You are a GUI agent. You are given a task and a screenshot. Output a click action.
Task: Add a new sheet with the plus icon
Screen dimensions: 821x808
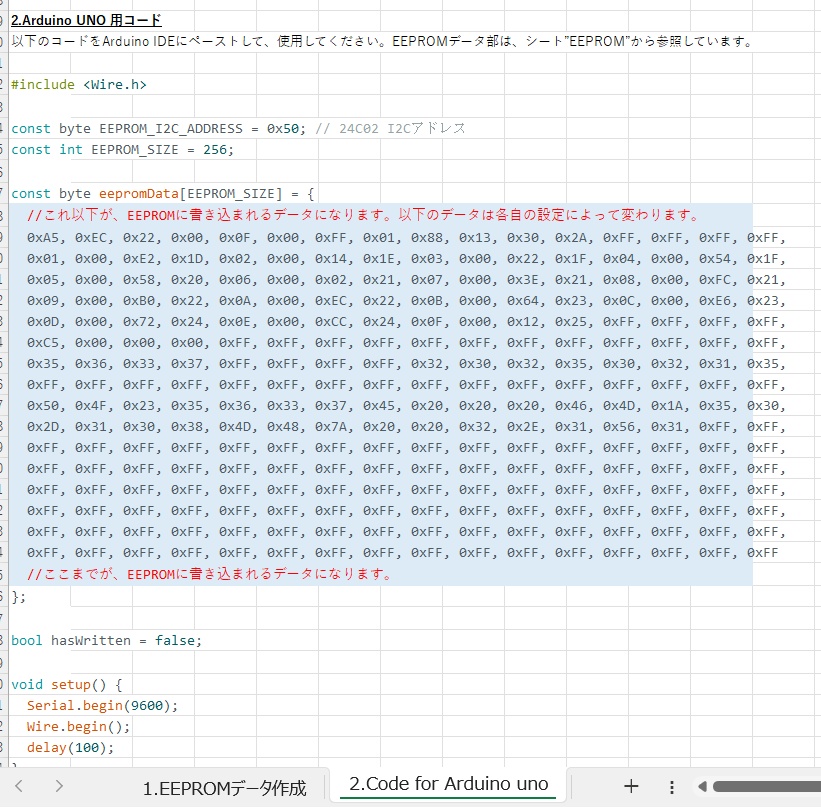(632, 787)
